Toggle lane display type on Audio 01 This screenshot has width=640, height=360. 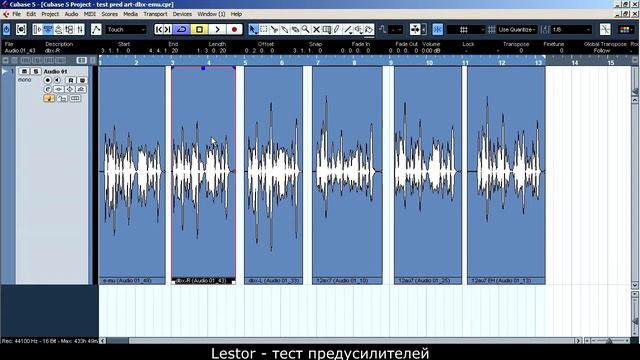click(x=75, y=98)
